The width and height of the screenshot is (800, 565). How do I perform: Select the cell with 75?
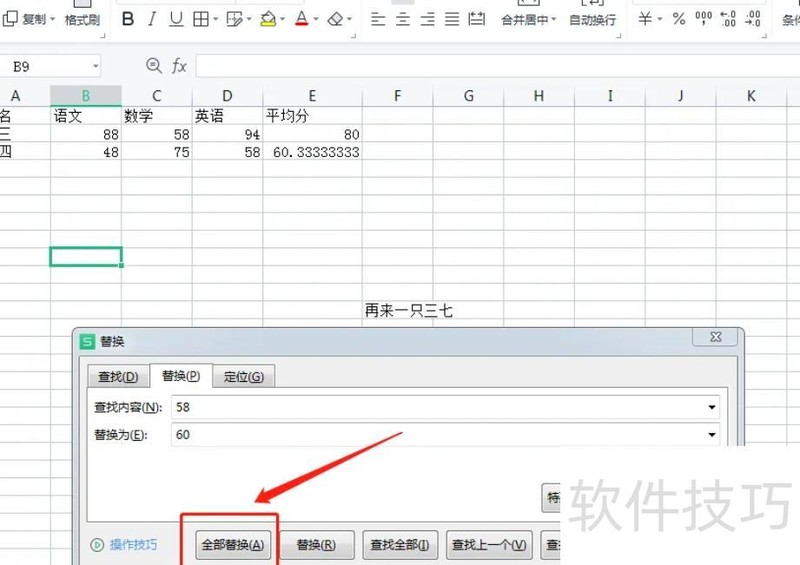tap(157, 152)
